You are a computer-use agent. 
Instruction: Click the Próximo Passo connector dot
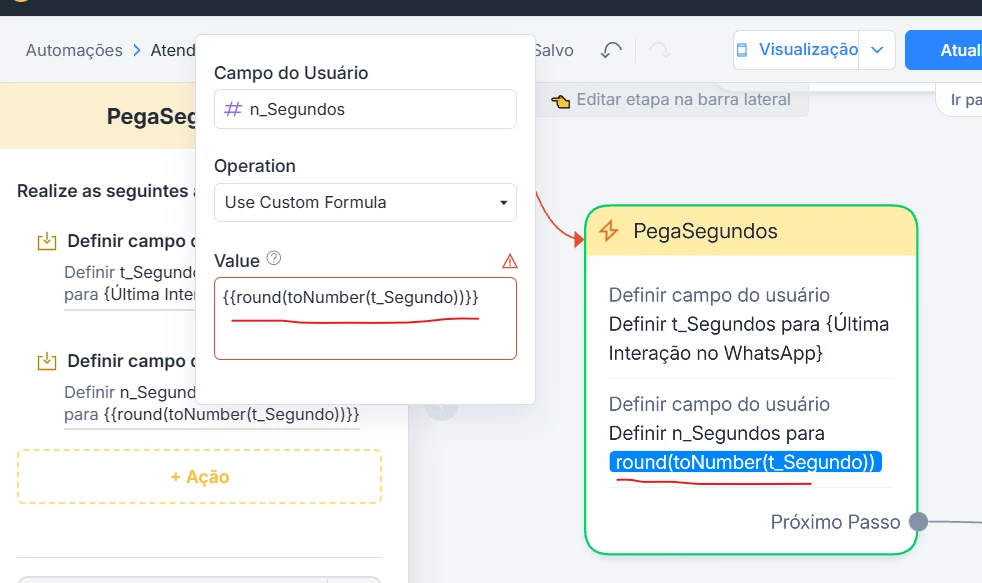[918, 522]
